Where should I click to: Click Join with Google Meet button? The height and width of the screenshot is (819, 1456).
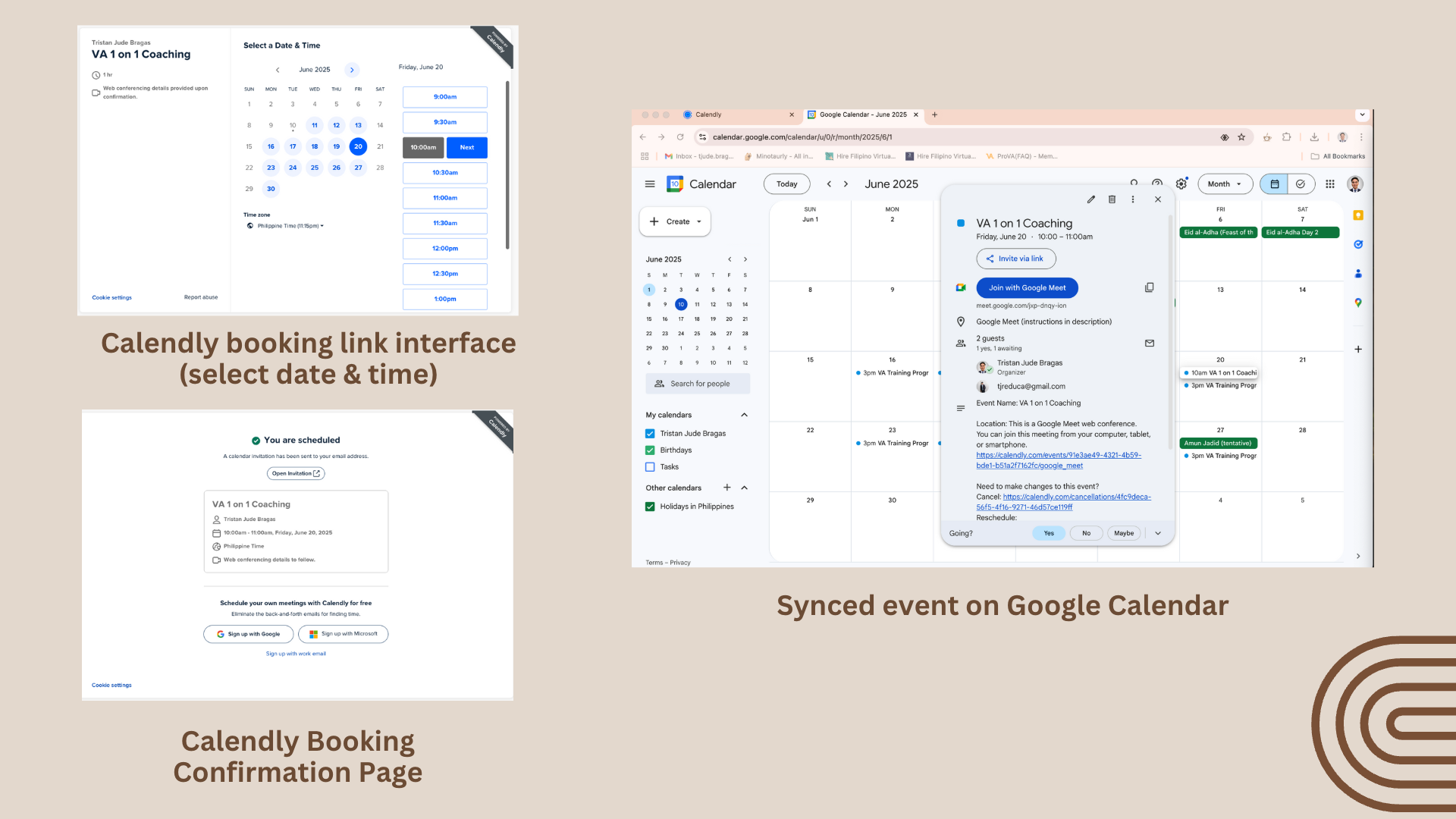tap(1027, 288)
